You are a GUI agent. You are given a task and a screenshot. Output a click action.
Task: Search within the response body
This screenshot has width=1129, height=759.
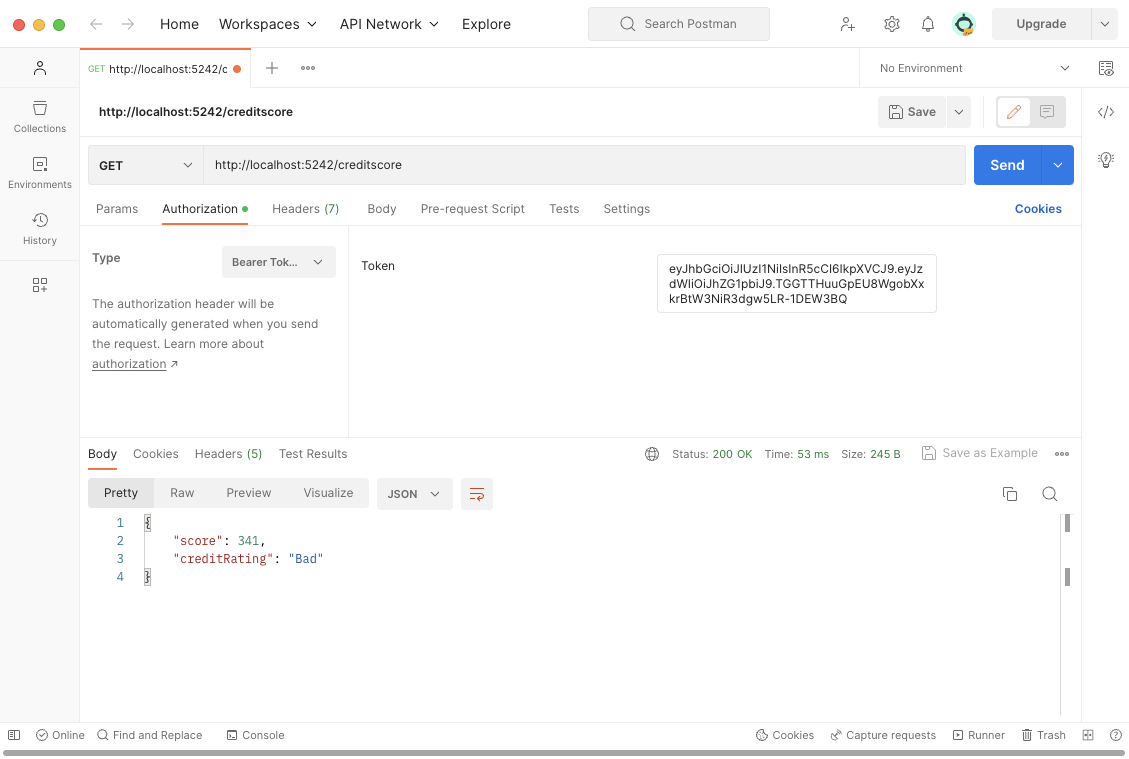coord(1049,494)
